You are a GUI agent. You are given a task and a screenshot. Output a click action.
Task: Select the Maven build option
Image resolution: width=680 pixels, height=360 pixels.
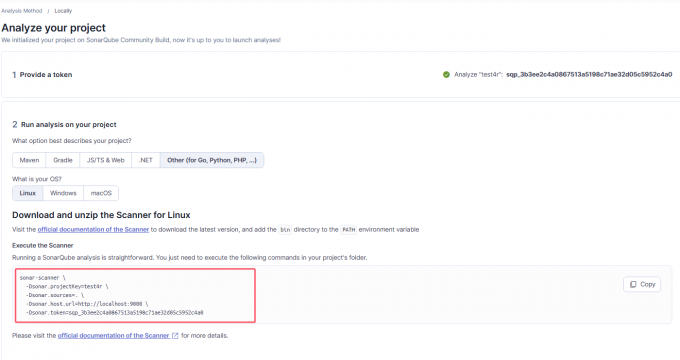click(x=29, y=160)
